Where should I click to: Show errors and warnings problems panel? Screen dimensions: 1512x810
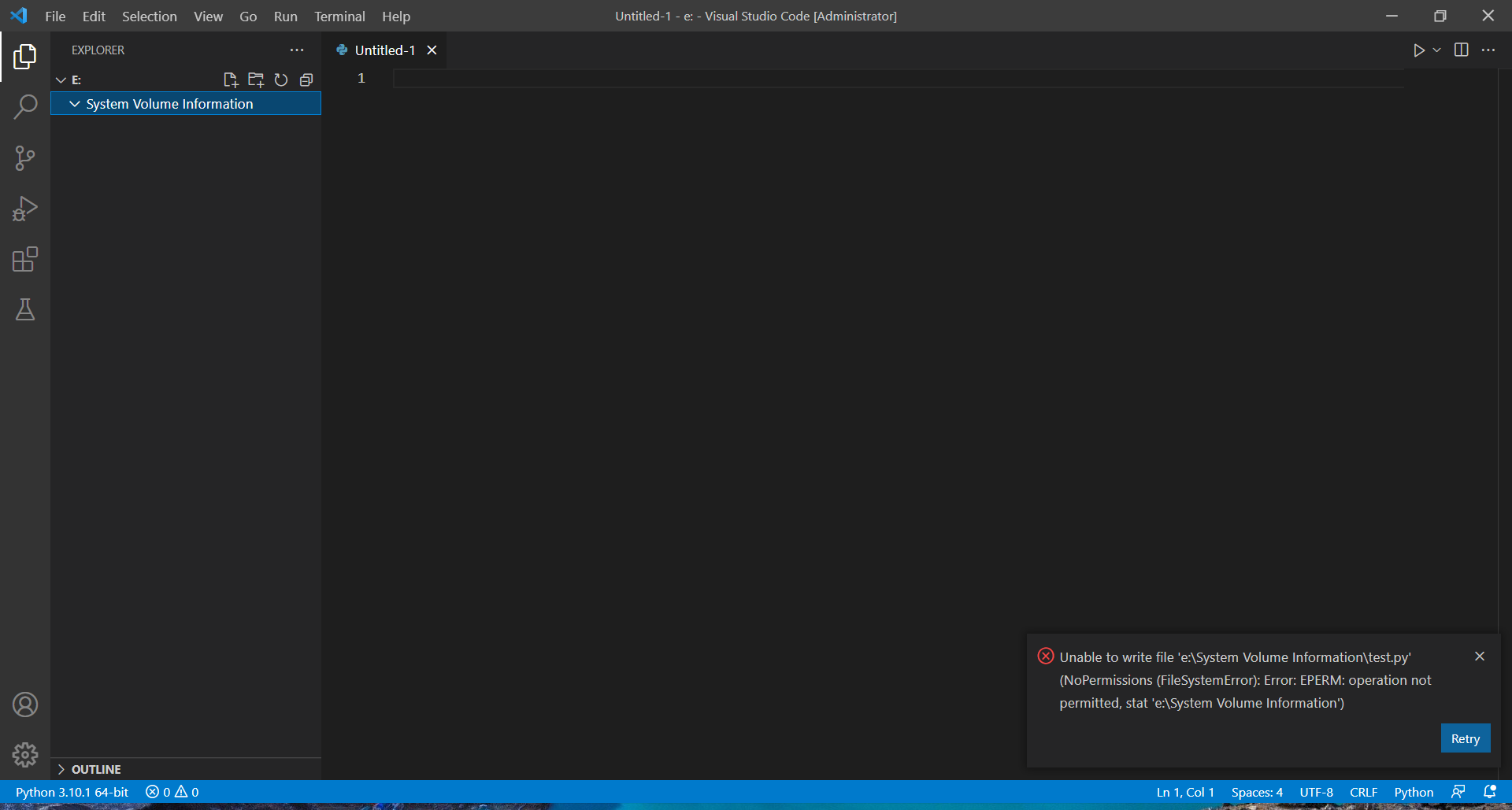pyautogui.click(x=172, y=792)
